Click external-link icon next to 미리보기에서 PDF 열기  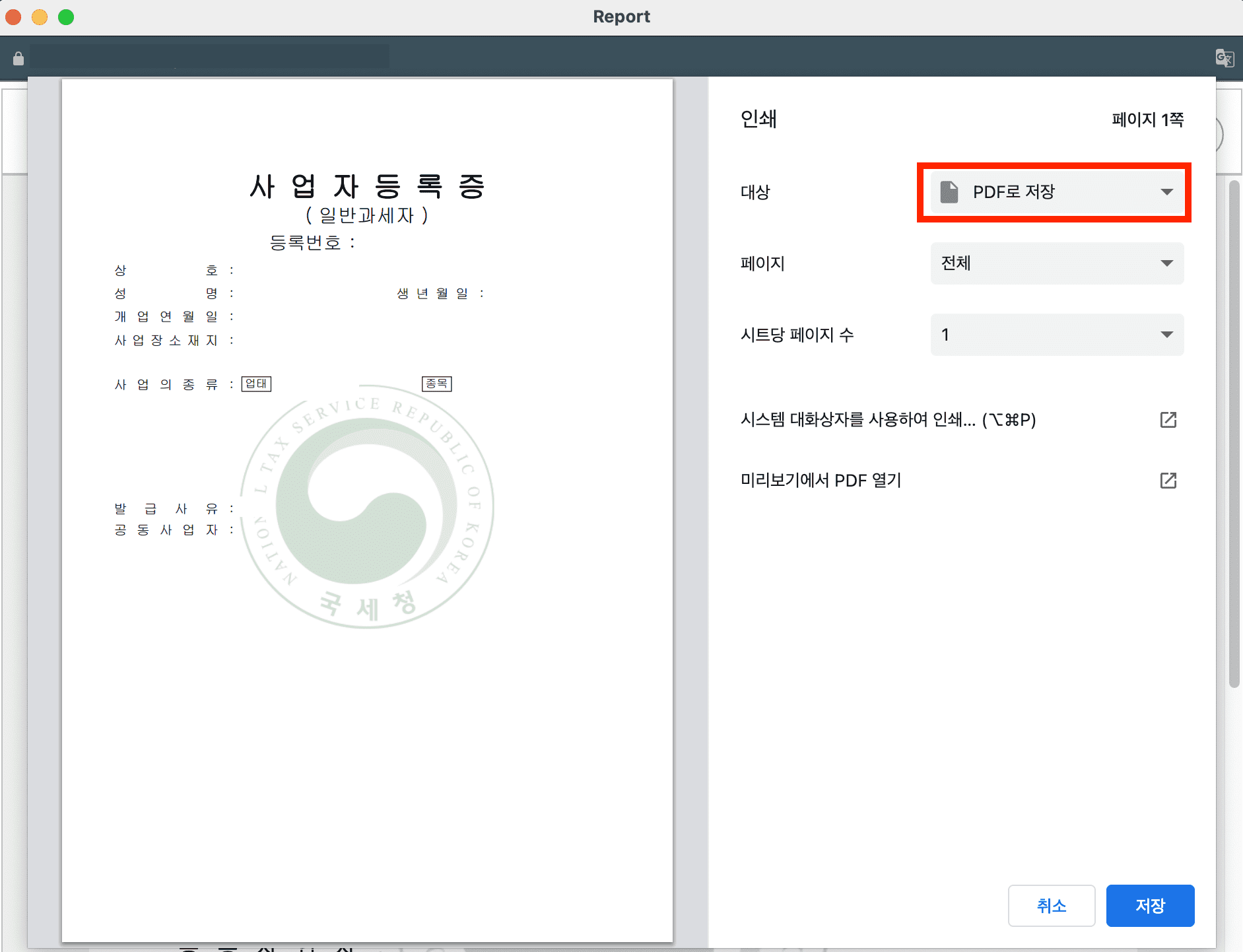click(1168, 481)
